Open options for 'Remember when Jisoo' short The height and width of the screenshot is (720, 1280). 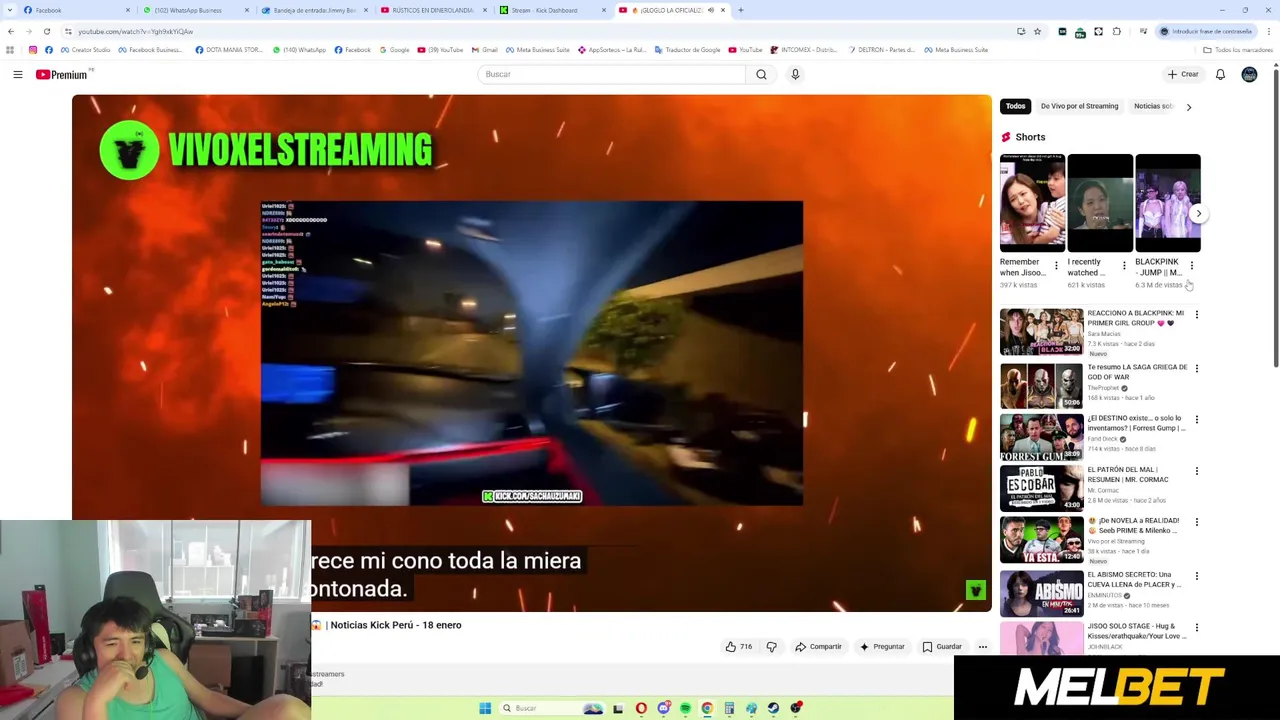click(1056, 266)
